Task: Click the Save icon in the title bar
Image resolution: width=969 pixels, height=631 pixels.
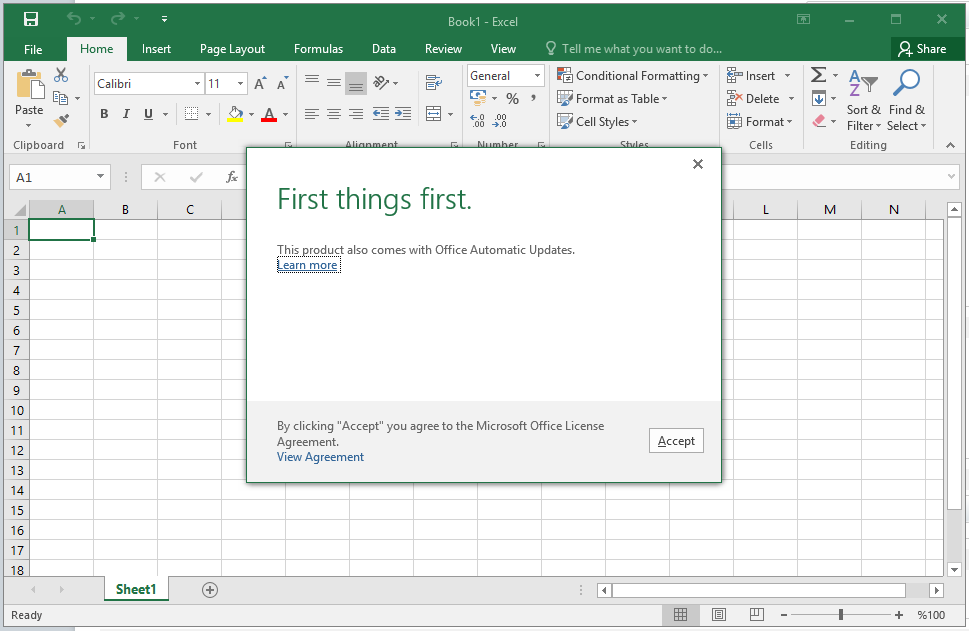Action: (x=30, y=19)
